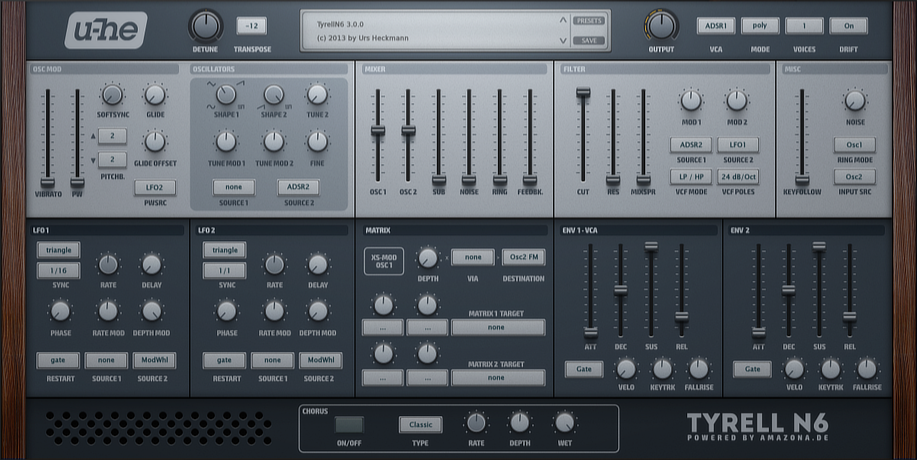Viewport: 917px width, 460px height.
Task: Click the Tune Mod 2 knob
Action: coord(273,141)
